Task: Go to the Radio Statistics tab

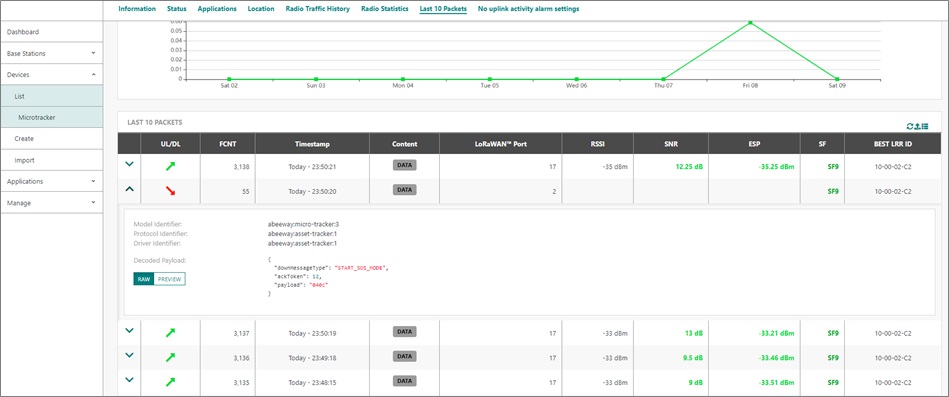Action: (384, 9)
